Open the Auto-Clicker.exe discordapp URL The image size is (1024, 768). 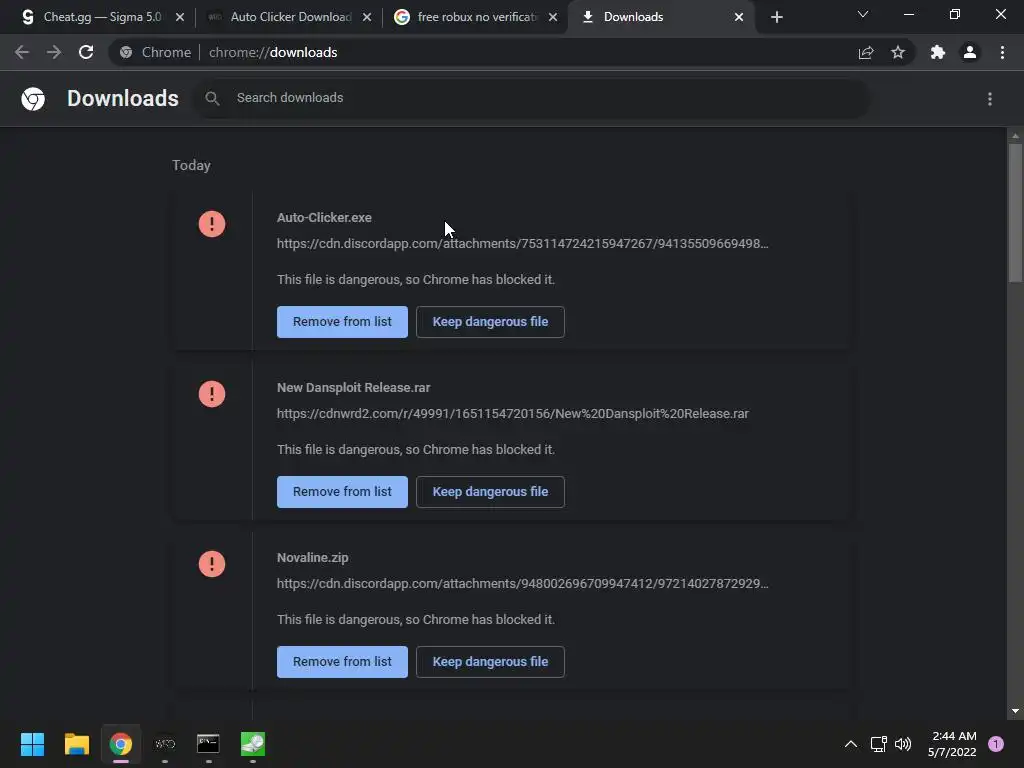click(x=522, y=244)
